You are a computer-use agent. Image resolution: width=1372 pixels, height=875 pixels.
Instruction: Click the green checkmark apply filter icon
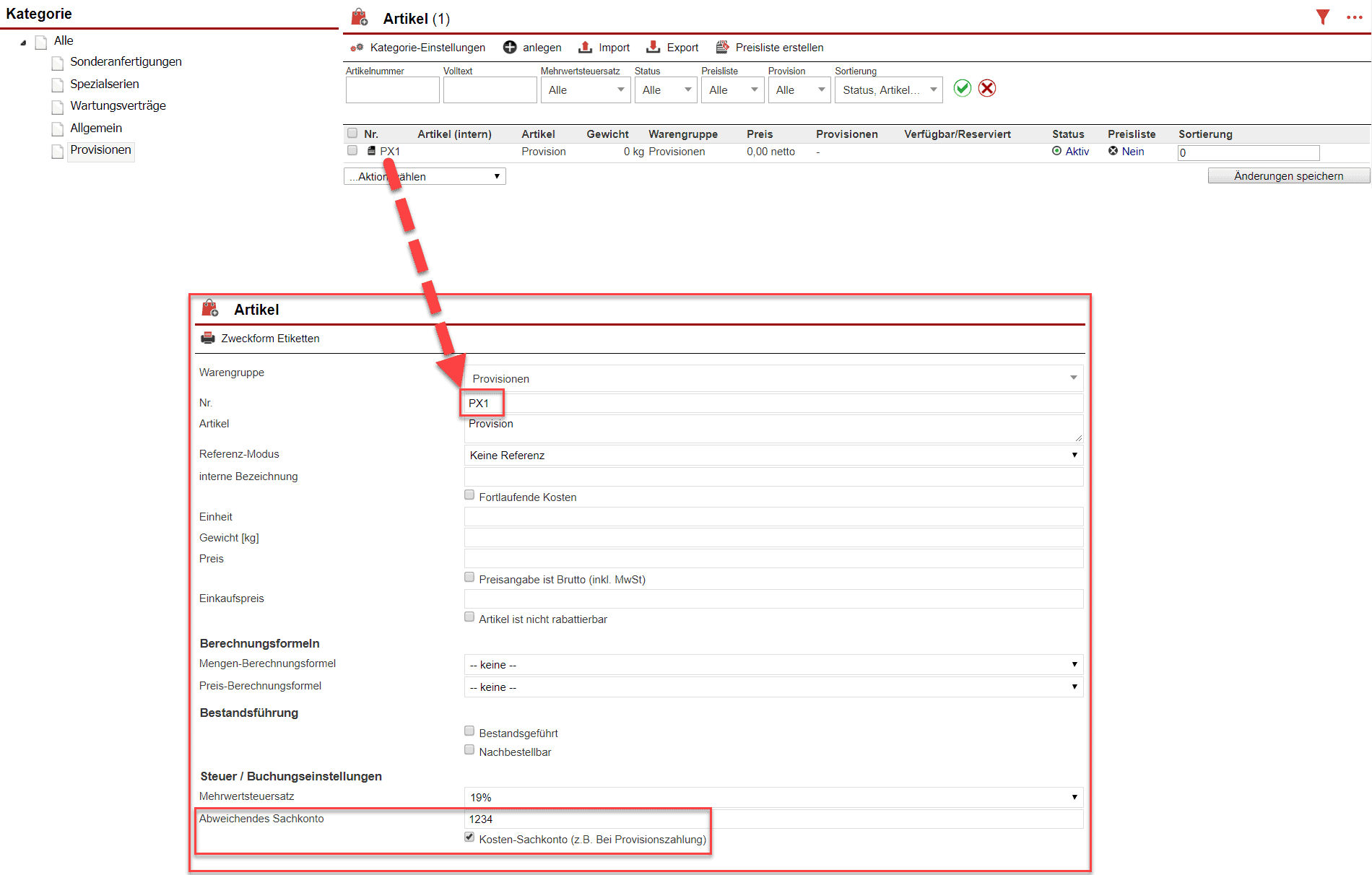(x=962, y=88)
